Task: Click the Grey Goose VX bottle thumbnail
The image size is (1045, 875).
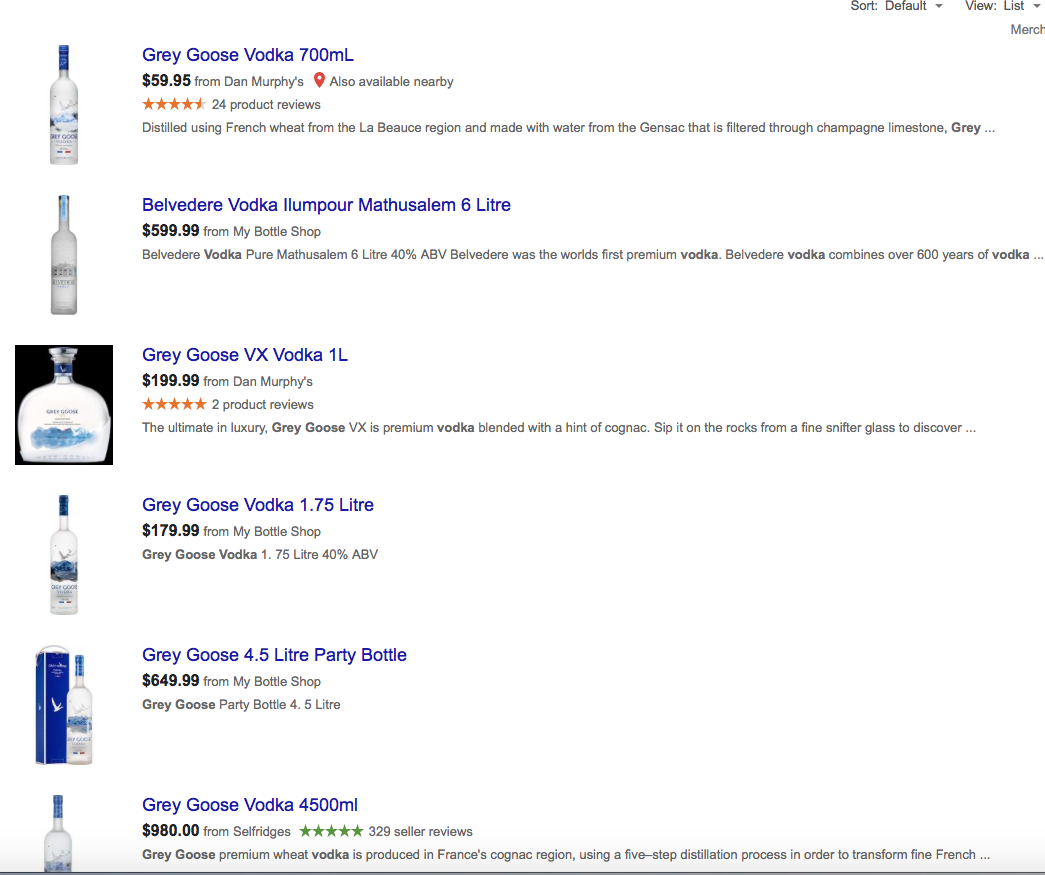Action: coord(64,405)
